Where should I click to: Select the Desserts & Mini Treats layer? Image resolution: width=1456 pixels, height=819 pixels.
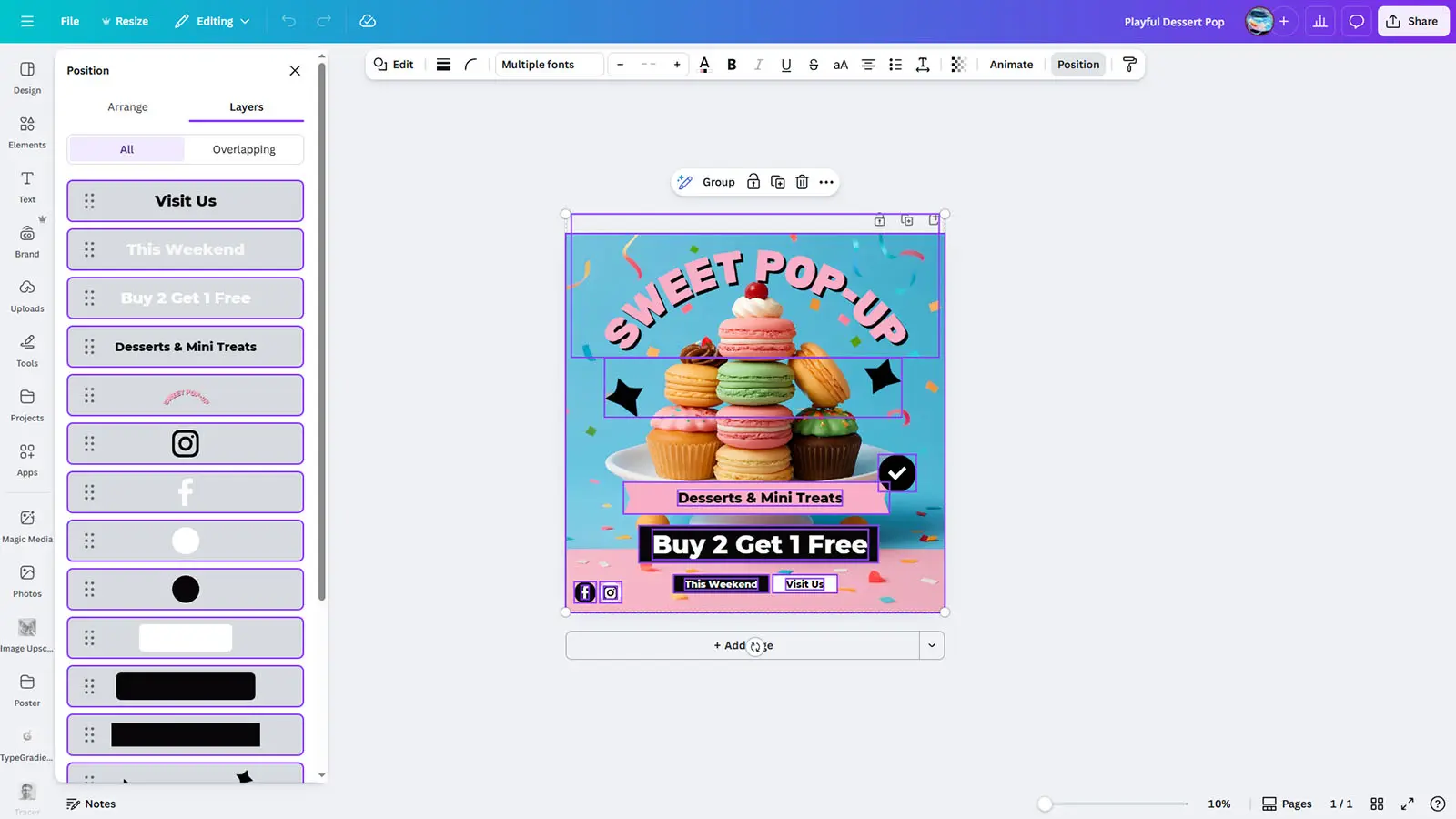click(186, 347)
